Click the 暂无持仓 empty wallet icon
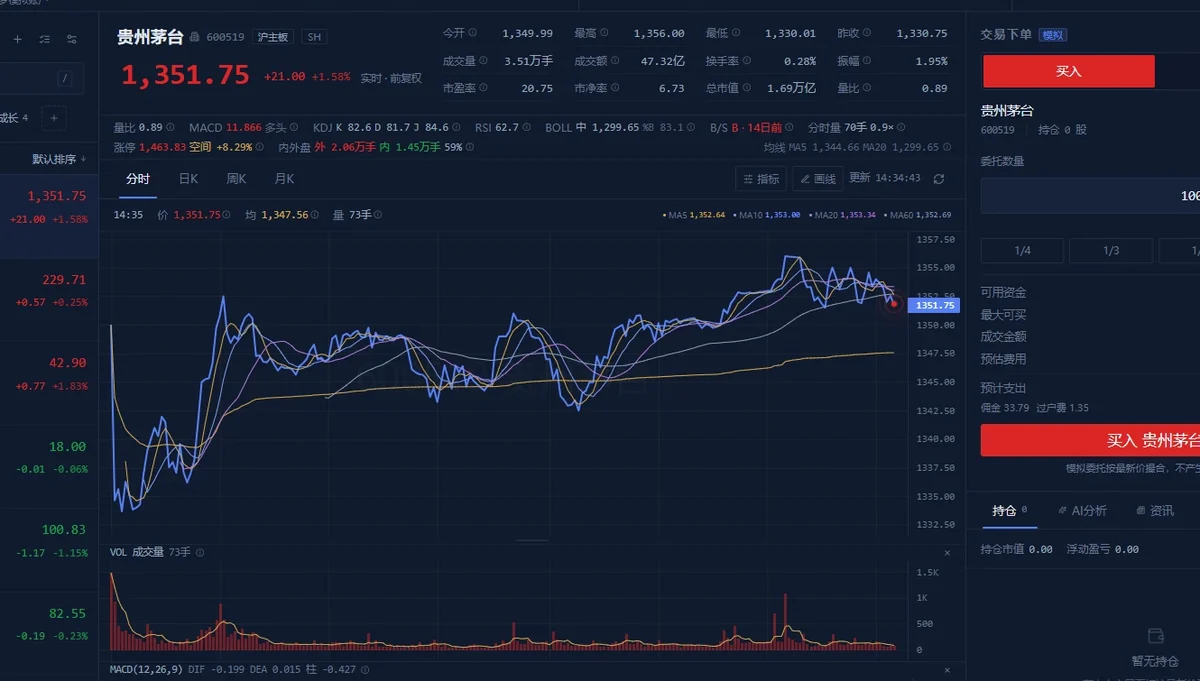Viewport: 1200px width, 681px height. tap(1156, 636)
